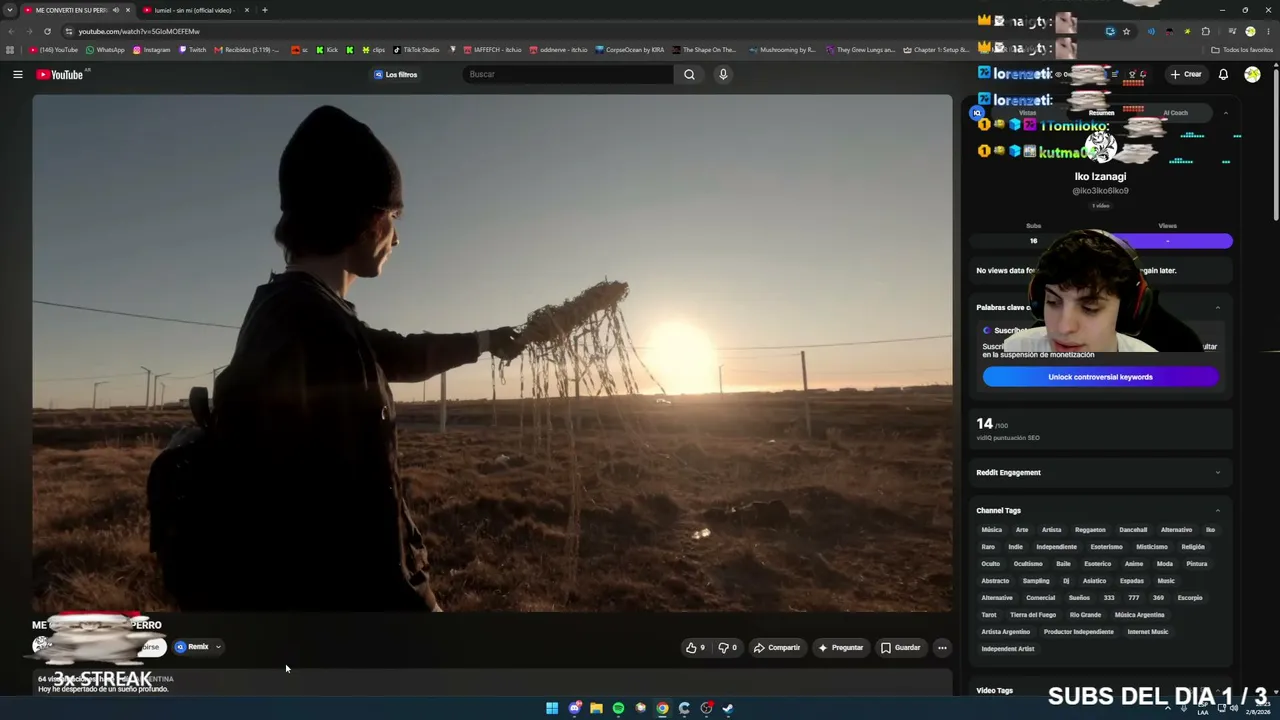Open Kick bookmark
Screen dimensions: 1280x720
pos(327,50)
